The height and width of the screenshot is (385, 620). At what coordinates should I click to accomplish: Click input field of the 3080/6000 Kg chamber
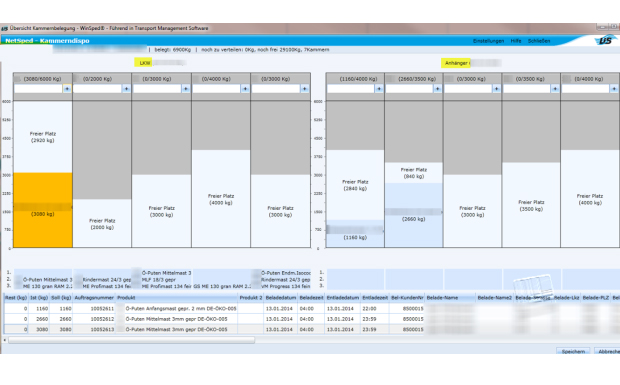coord(38,89)
